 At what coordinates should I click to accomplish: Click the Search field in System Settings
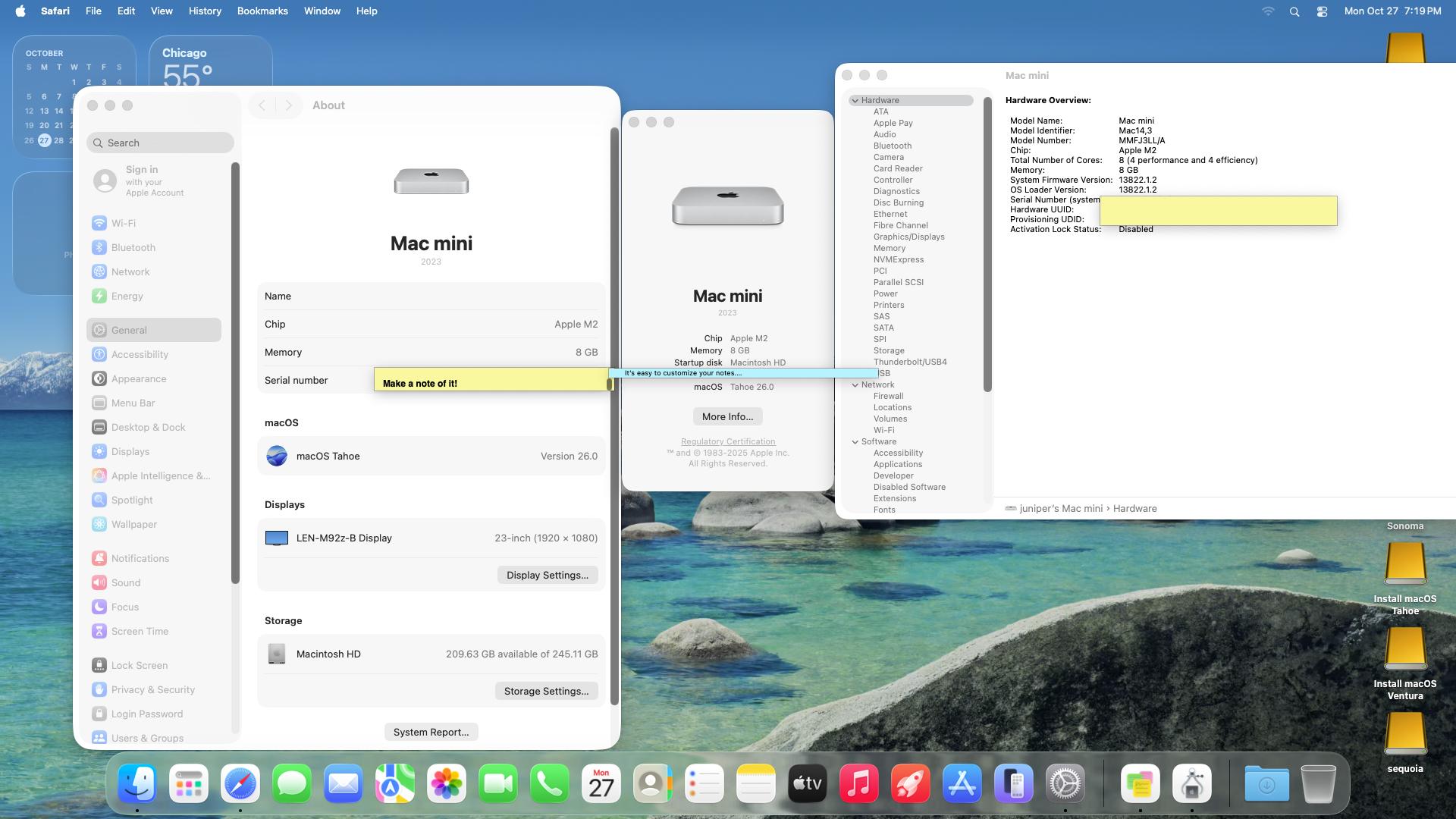coord(161,143)
